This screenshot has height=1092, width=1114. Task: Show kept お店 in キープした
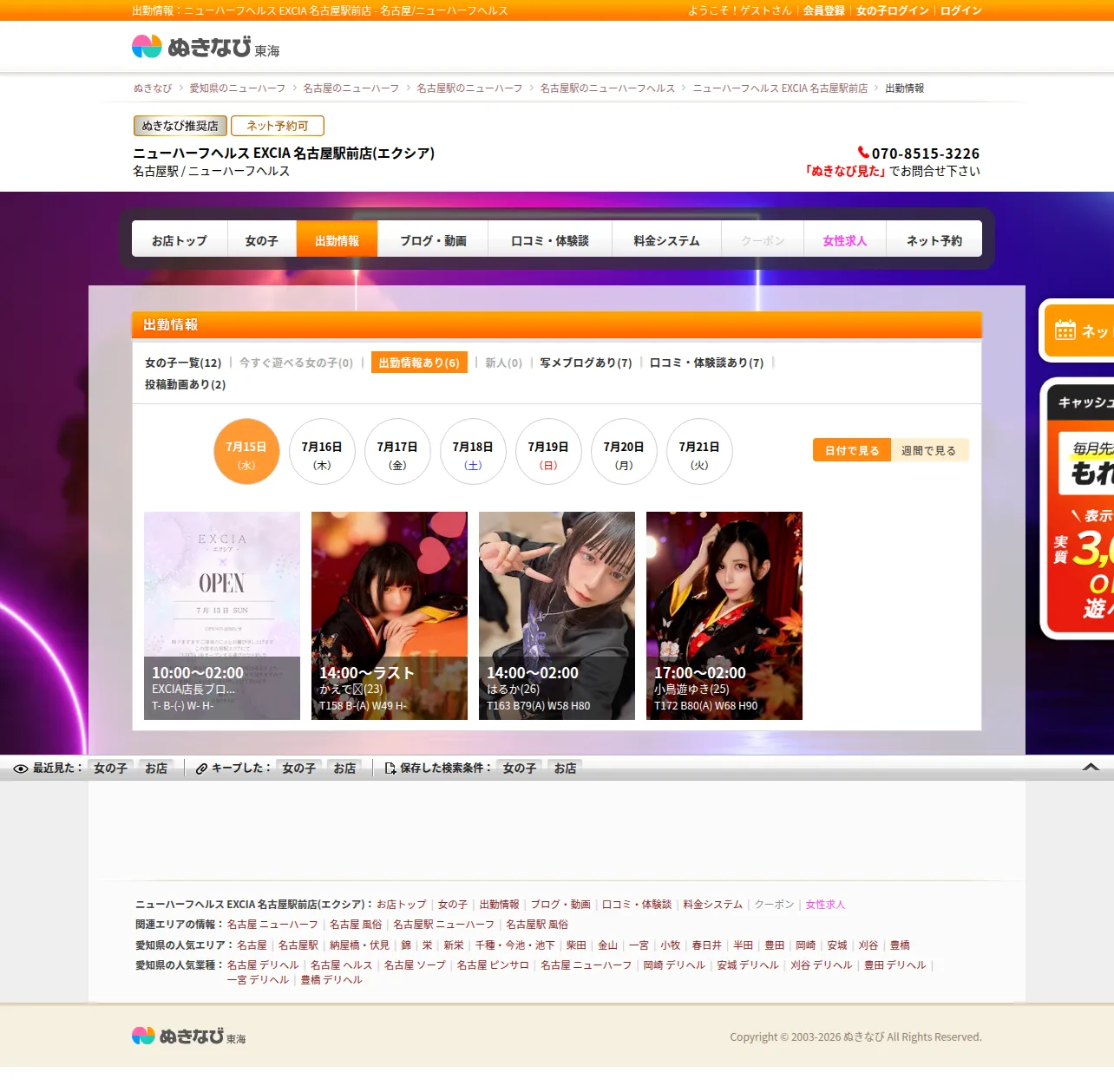click(x=345, y=768)
